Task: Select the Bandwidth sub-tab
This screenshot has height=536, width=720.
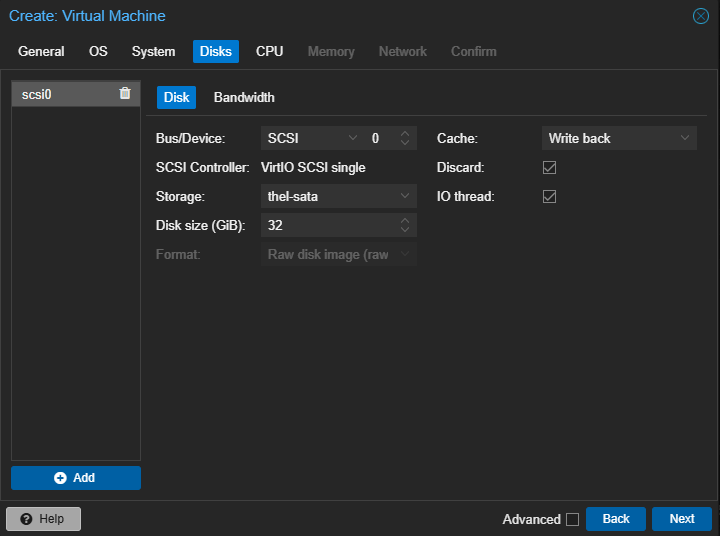Action: 244,97
